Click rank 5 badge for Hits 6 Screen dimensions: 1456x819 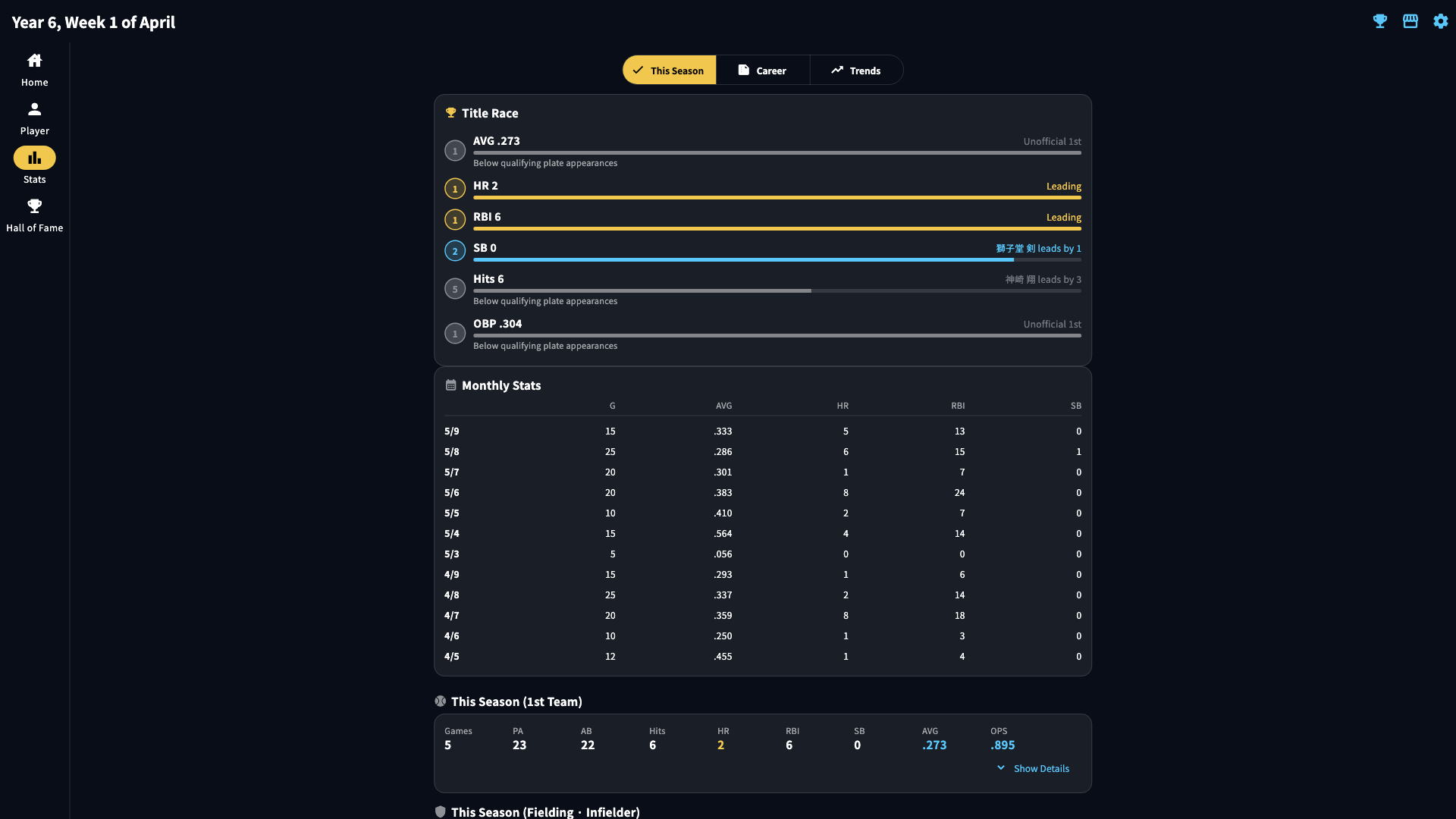click(x=455, y=289)
